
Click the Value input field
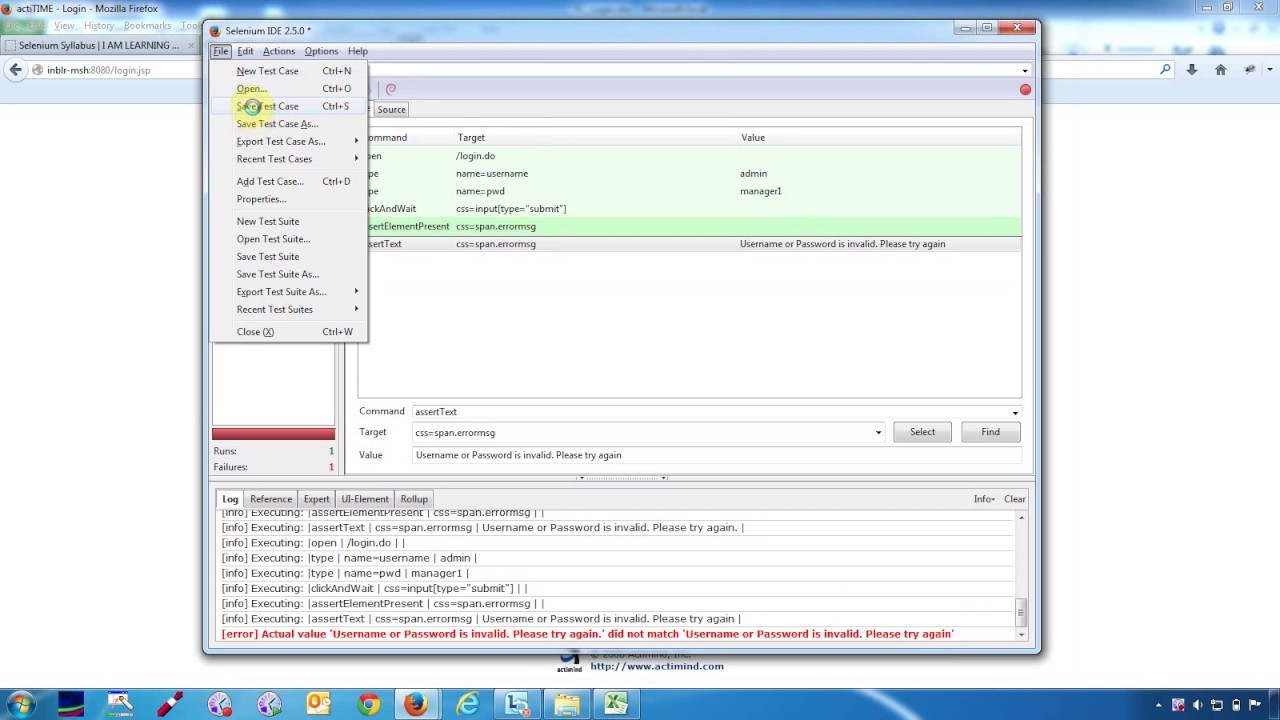tap(717, 456)
